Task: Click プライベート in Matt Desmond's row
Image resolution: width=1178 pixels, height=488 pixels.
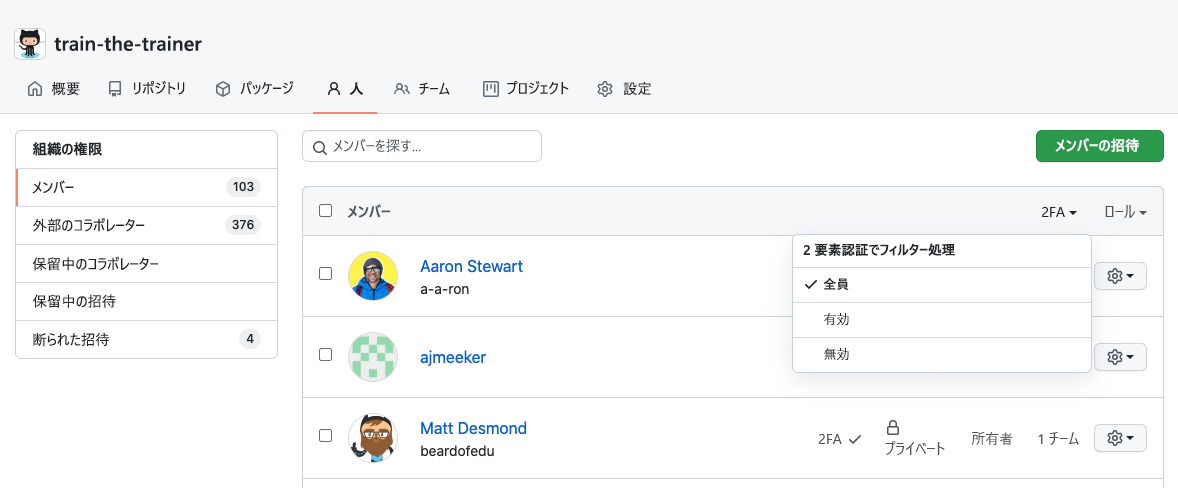Action: click(914, 449)
